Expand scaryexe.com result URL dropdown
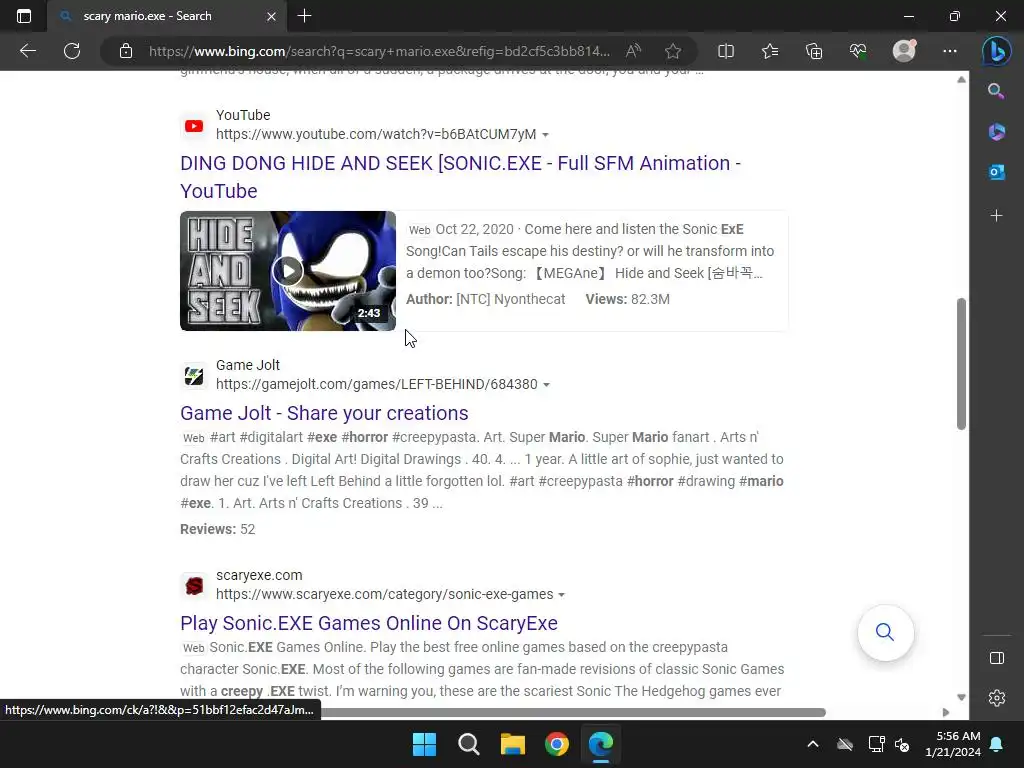This screenshot has width=1024, height=768. pyautogui.click(x=562, y=596)
